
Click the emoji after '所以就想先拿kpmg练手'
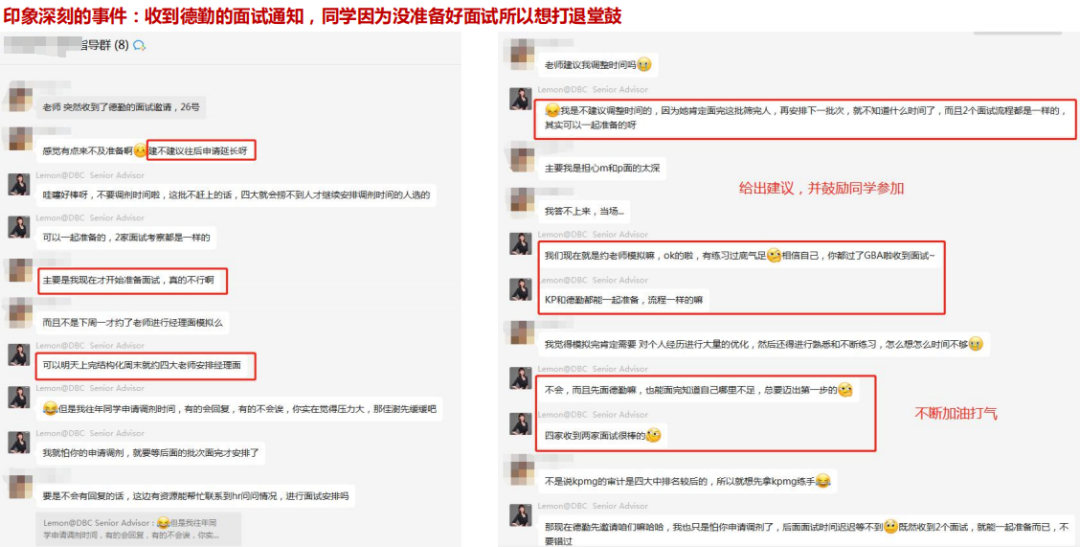click(822, 481)
